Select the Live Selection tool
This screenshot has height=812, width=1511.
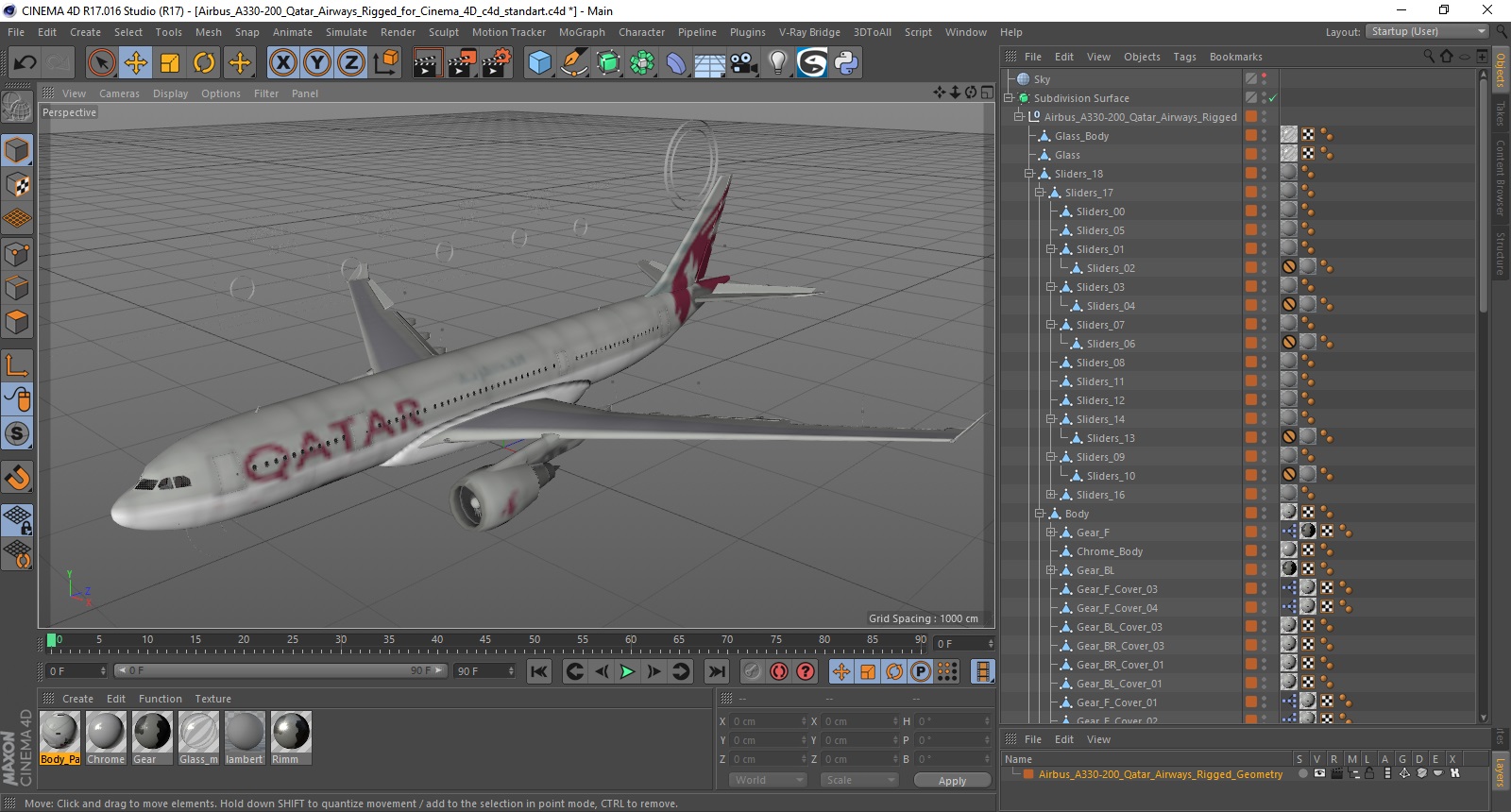tap(101, 63)
